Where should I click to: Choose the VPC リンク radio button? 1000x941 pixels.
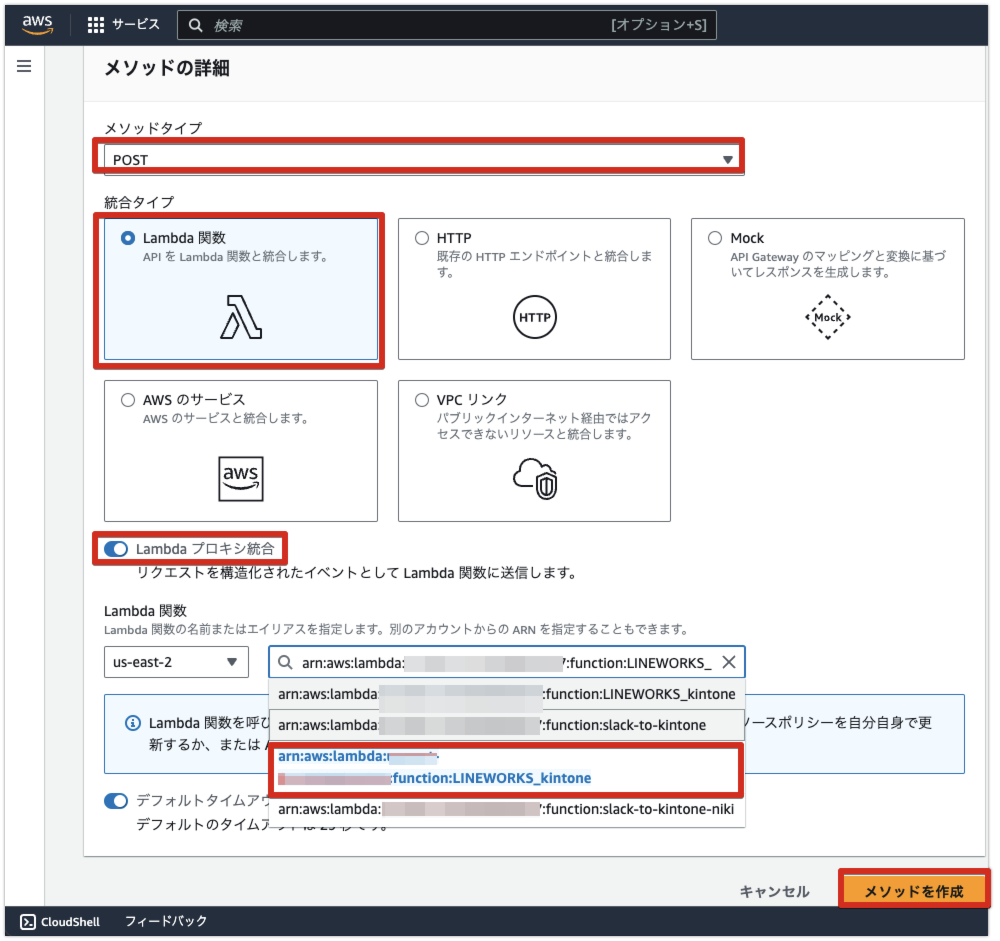pos(421,399)
